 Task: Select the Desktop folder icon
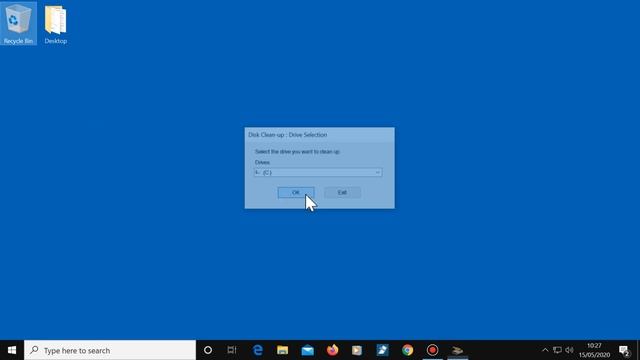(56, 24)
